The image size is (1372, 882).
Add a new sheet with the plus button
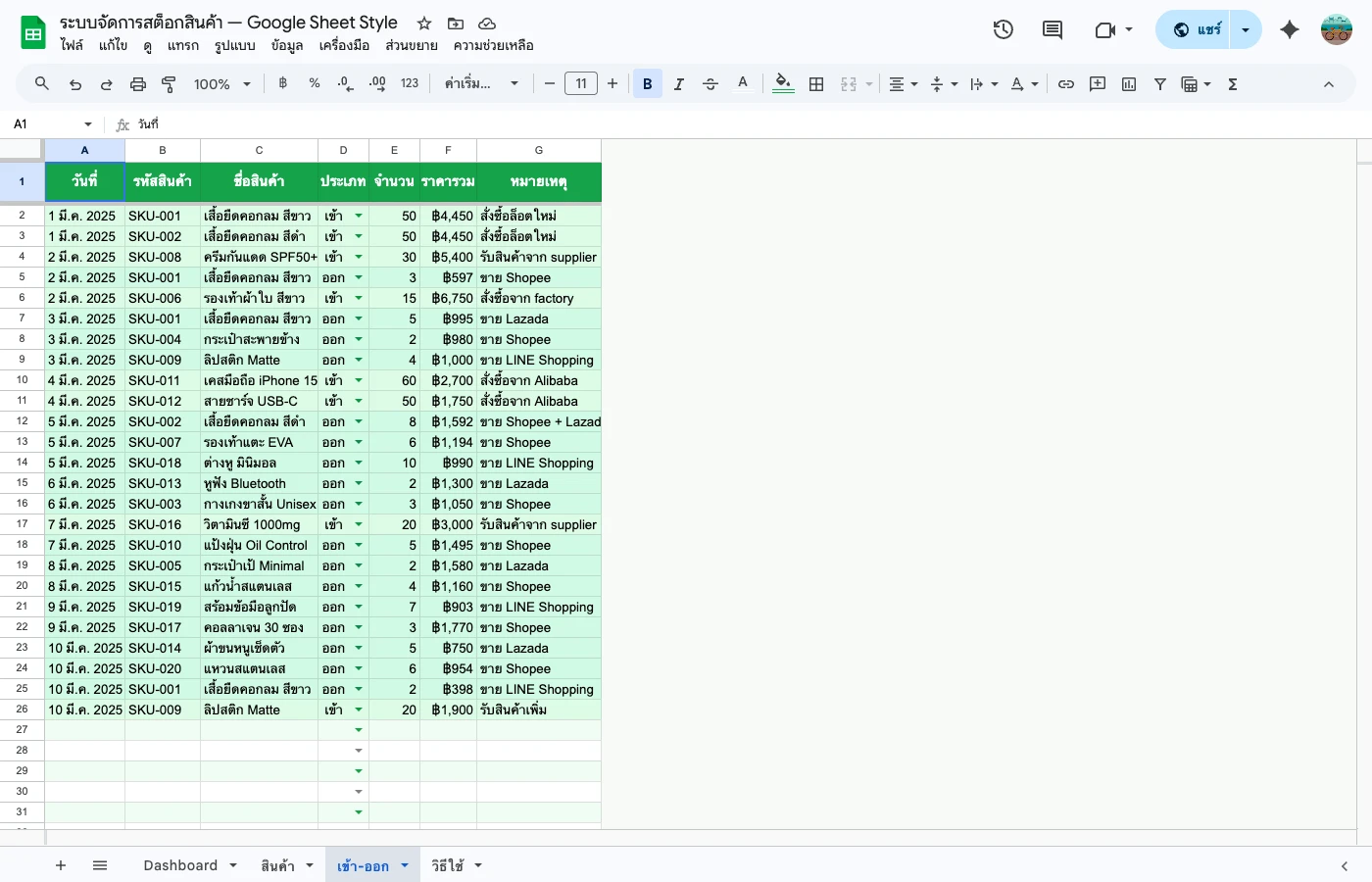(61, 865)
